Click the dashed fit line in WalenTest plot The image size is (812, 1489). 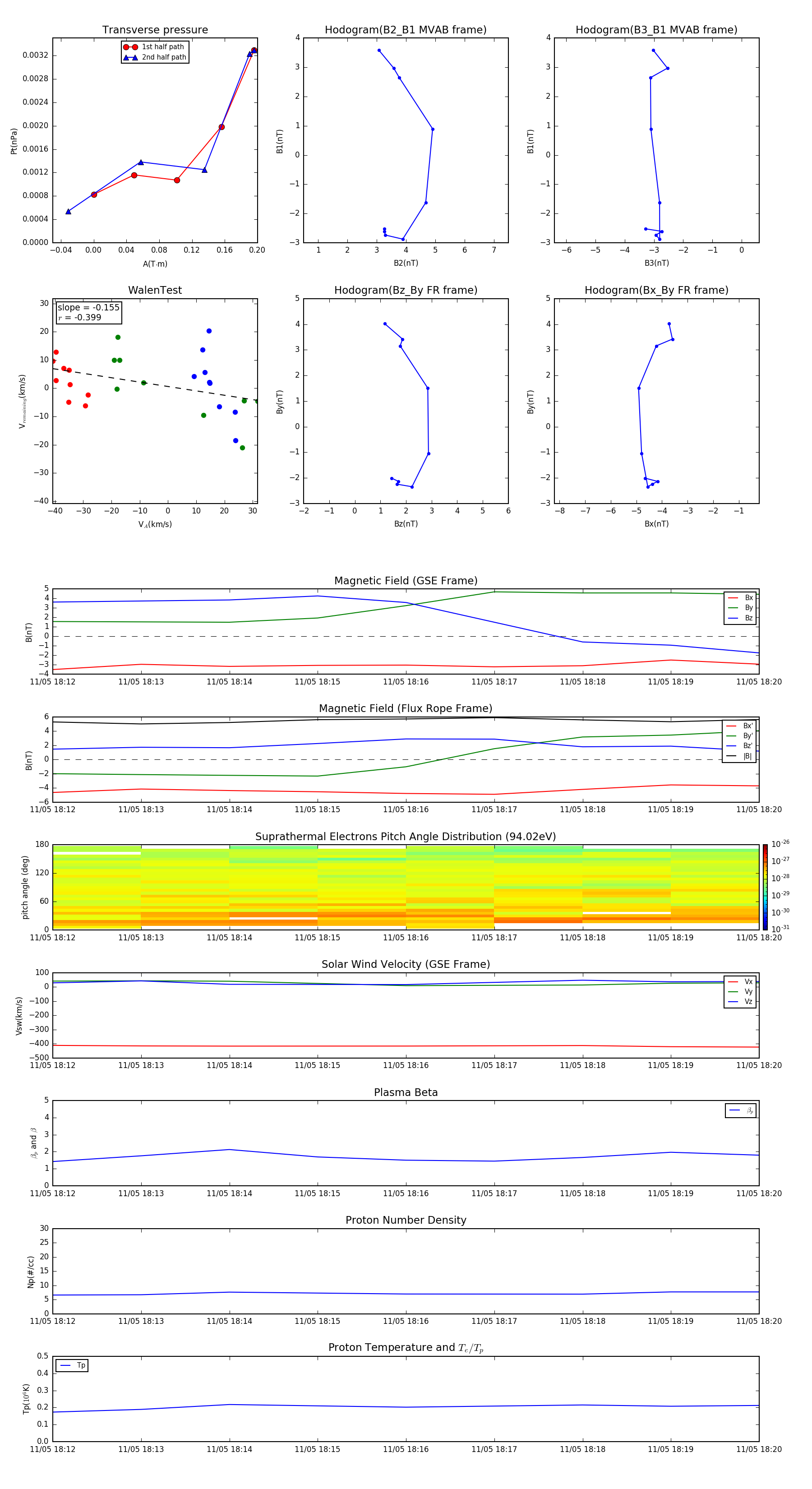[155, 384]
